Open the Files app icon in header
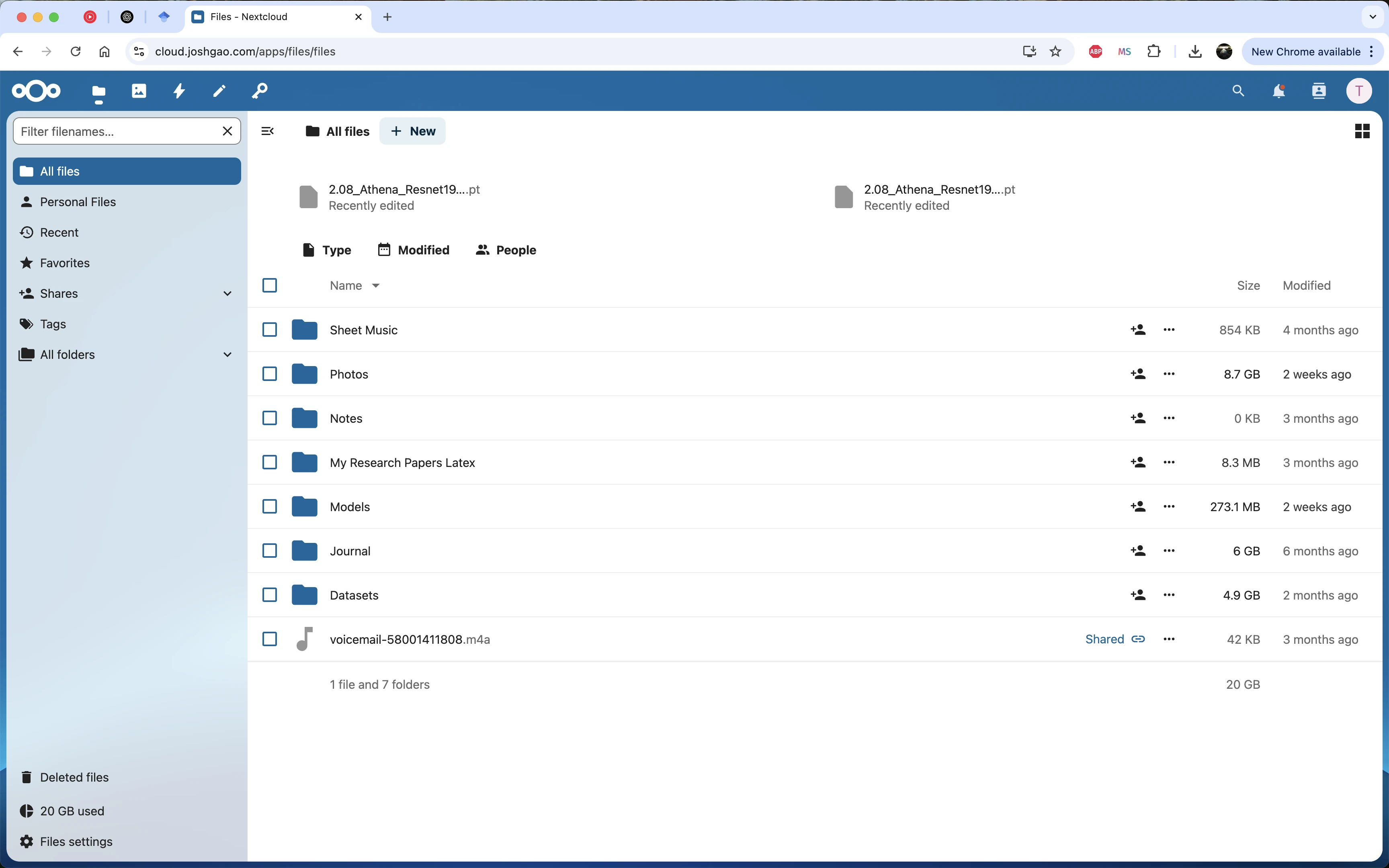This screenshot has height=868, width=1389. coord(99,91)
